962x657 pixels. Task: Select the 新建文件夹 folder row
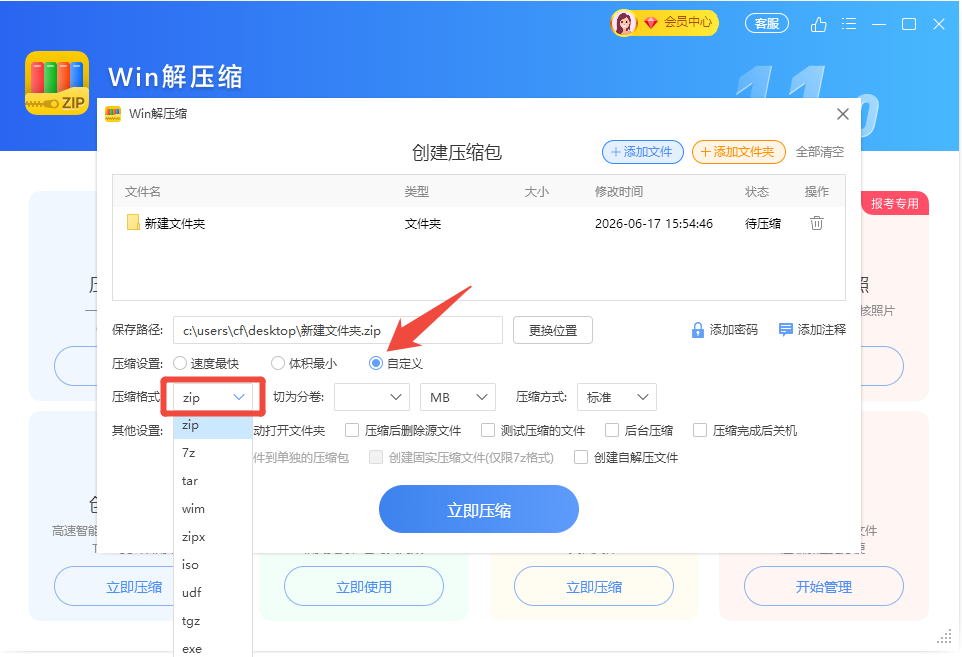click(x=479, y=223)
